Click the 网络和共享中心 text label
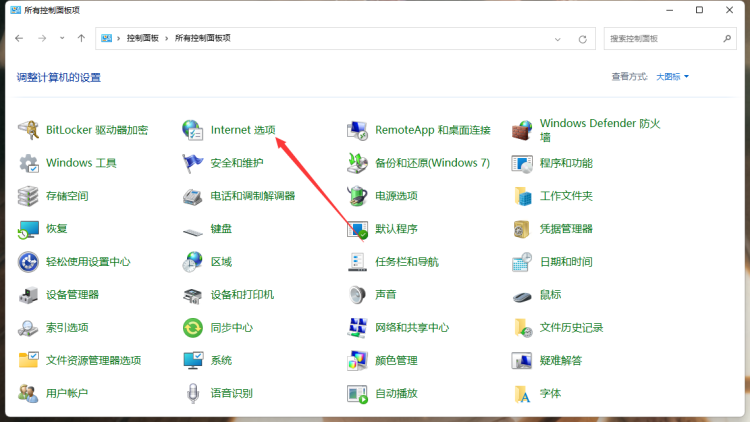Image resolution: width=750 pixels, height=422 pixels. (412, 328)
